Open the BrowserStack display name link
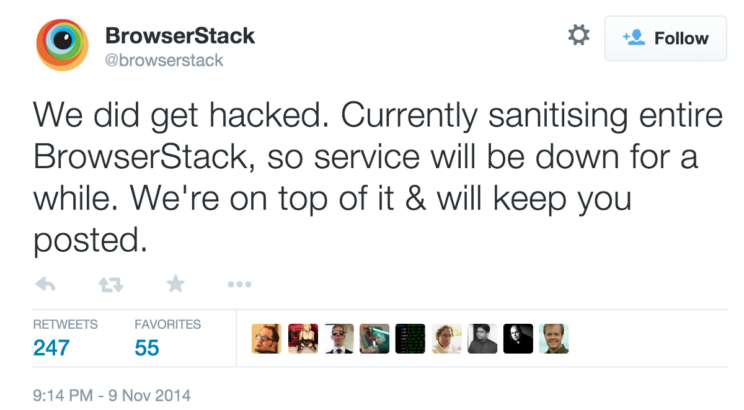Screen dimensions: 744x410 pyautogui.click(x=180, y=36)
